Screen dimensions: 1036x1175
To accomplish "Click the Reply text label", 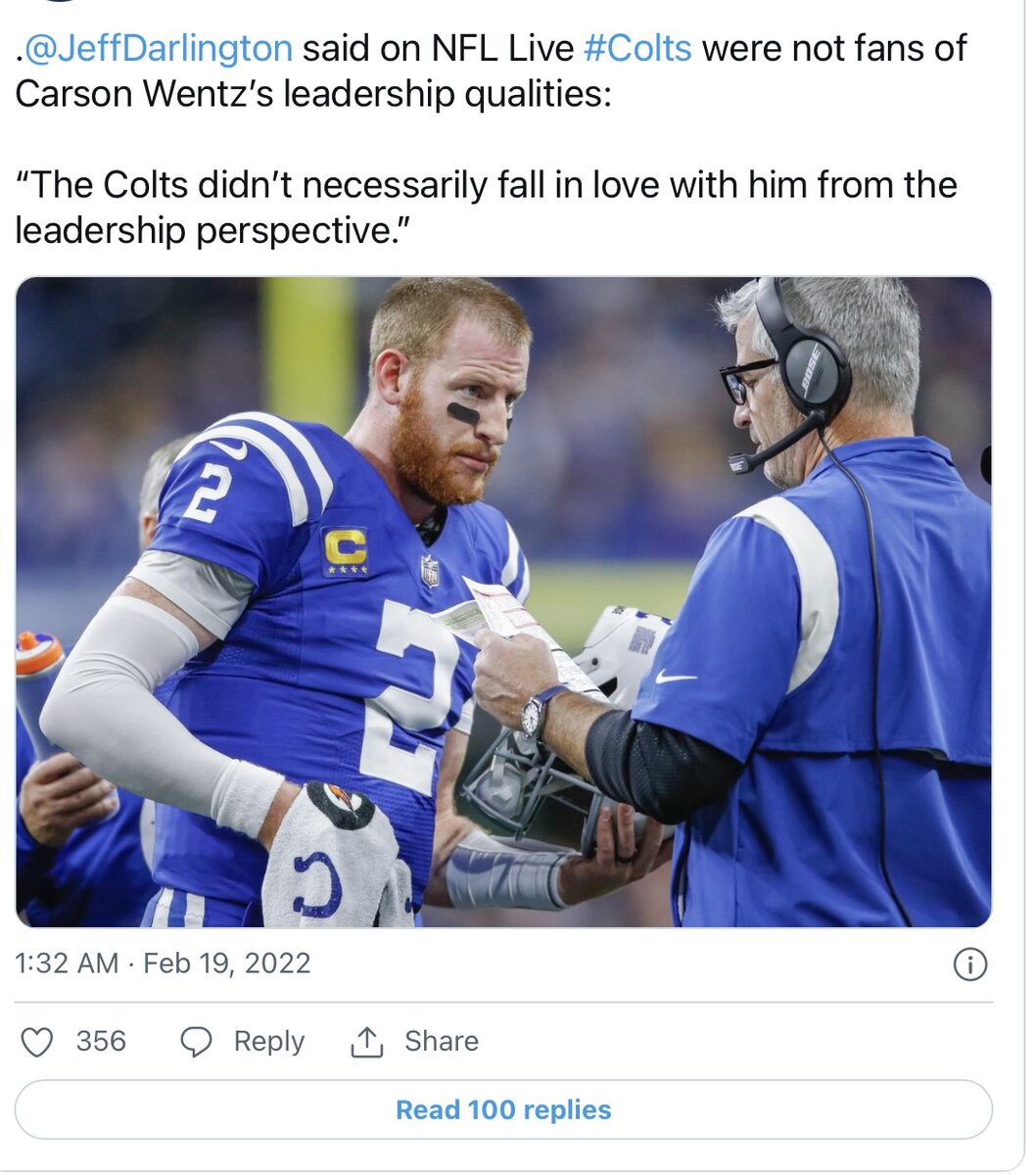I will tap(268, 1041).
